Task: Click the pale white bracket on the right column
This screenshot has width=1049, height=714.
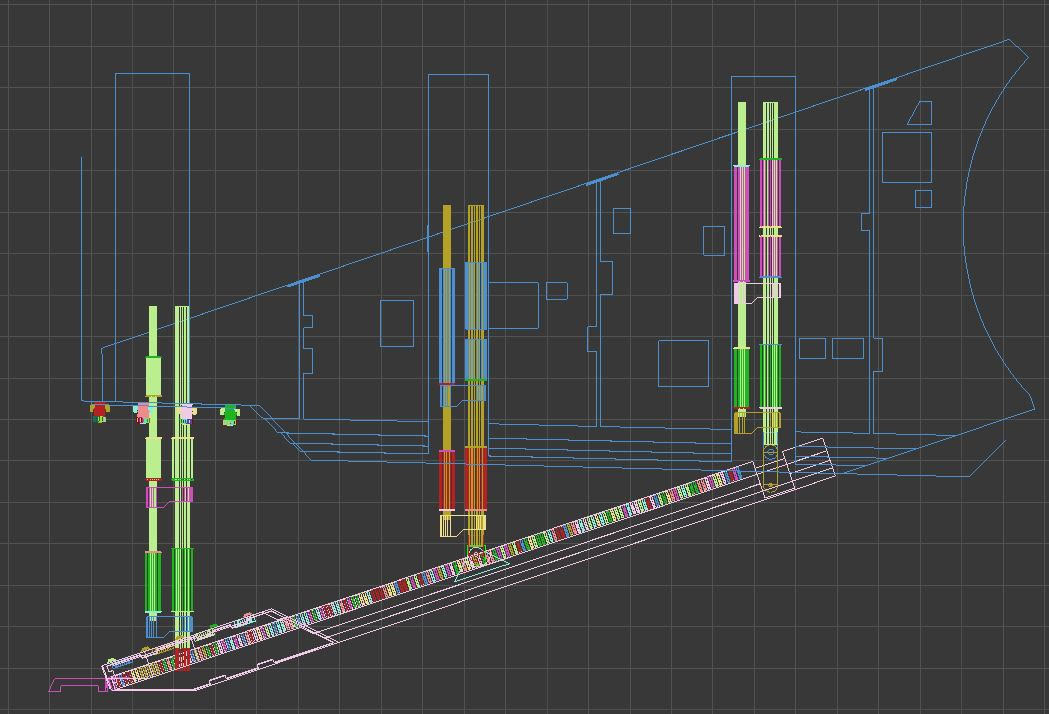Action: click(x=741, y=293)
